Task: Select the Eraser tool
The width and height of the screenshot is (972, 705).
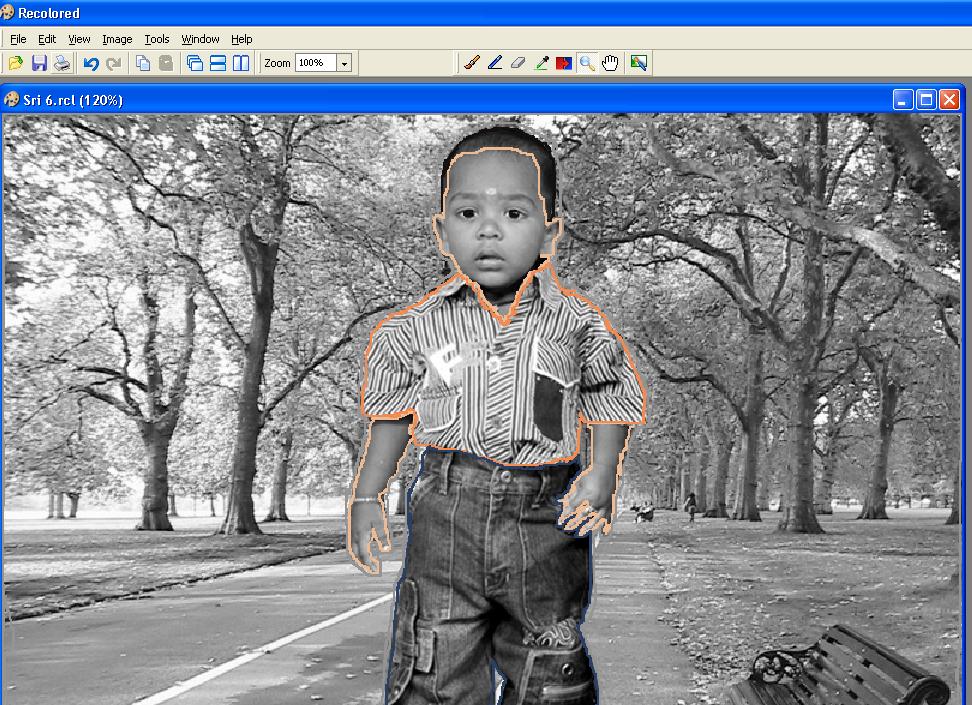Action: click(x=518, y=63)
